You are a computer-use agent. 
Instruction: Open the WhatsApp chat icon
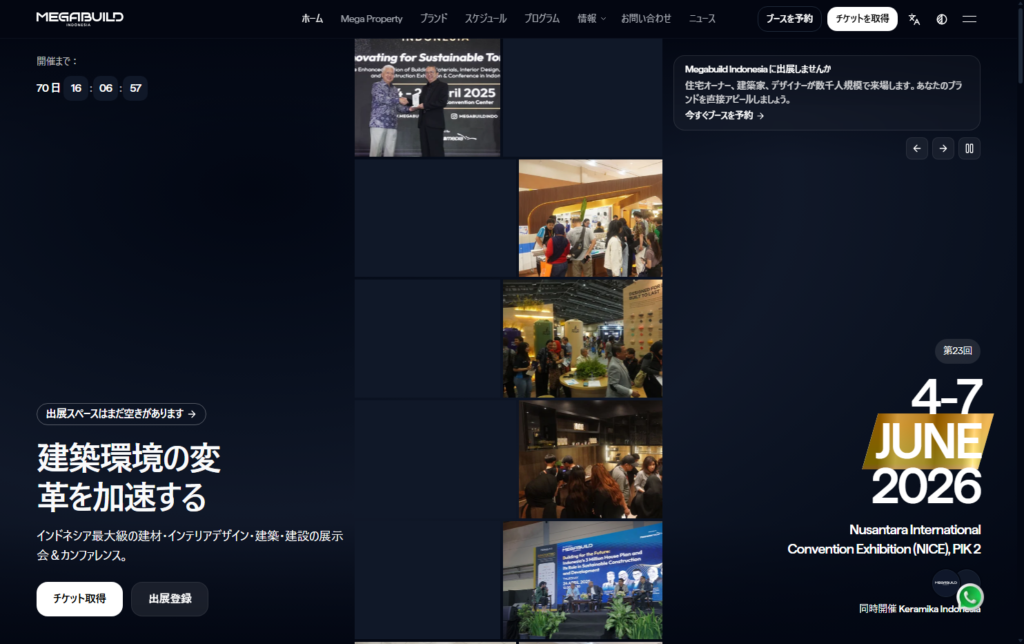[969, 597]
